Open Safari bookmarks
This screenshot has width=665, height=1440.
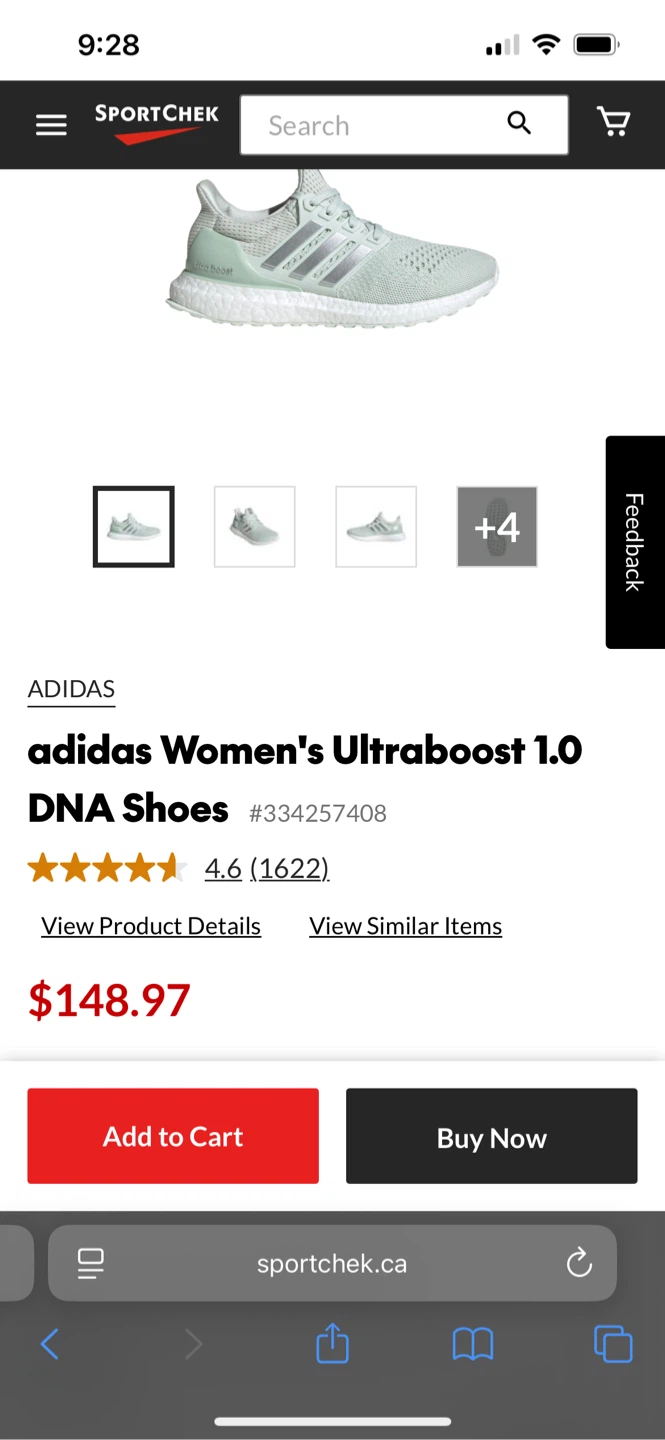[x=473, y=1344]
